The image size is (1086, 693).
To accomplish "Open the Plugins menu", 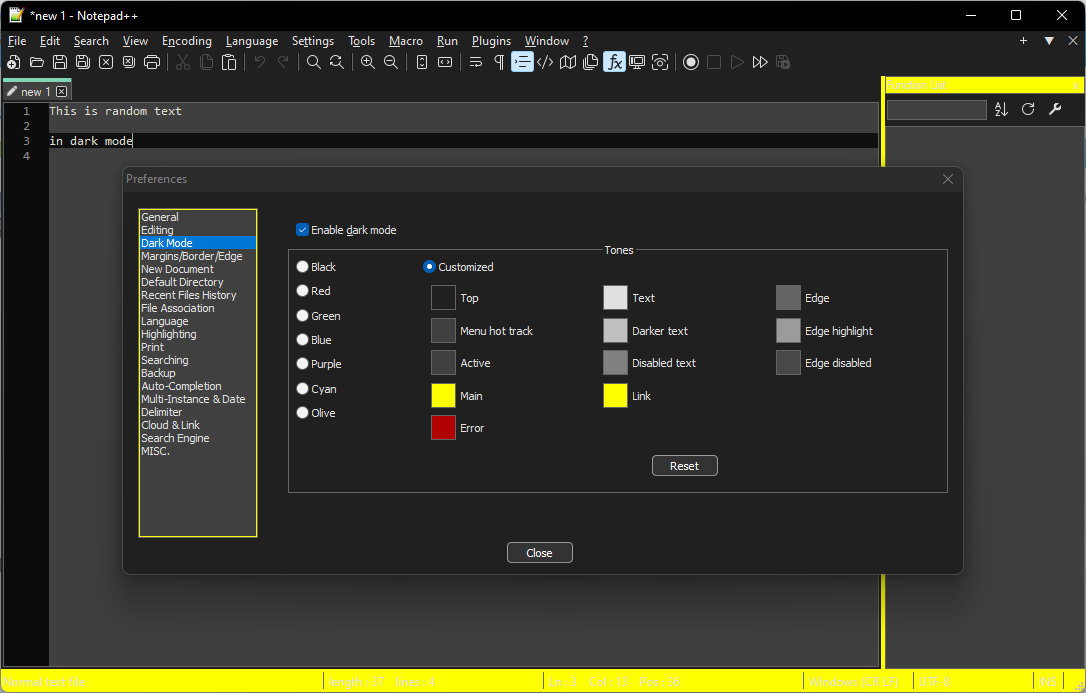I will (x=491, y=41).
